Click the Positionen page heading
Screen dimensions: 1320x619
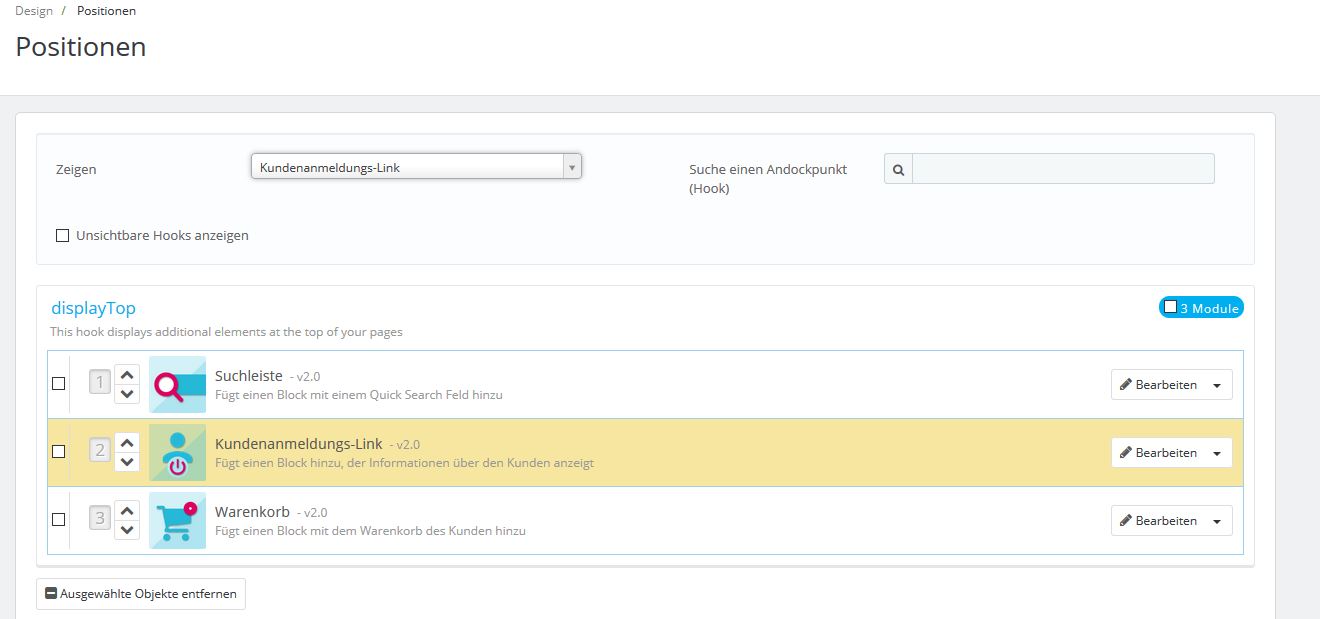point(81,47)
